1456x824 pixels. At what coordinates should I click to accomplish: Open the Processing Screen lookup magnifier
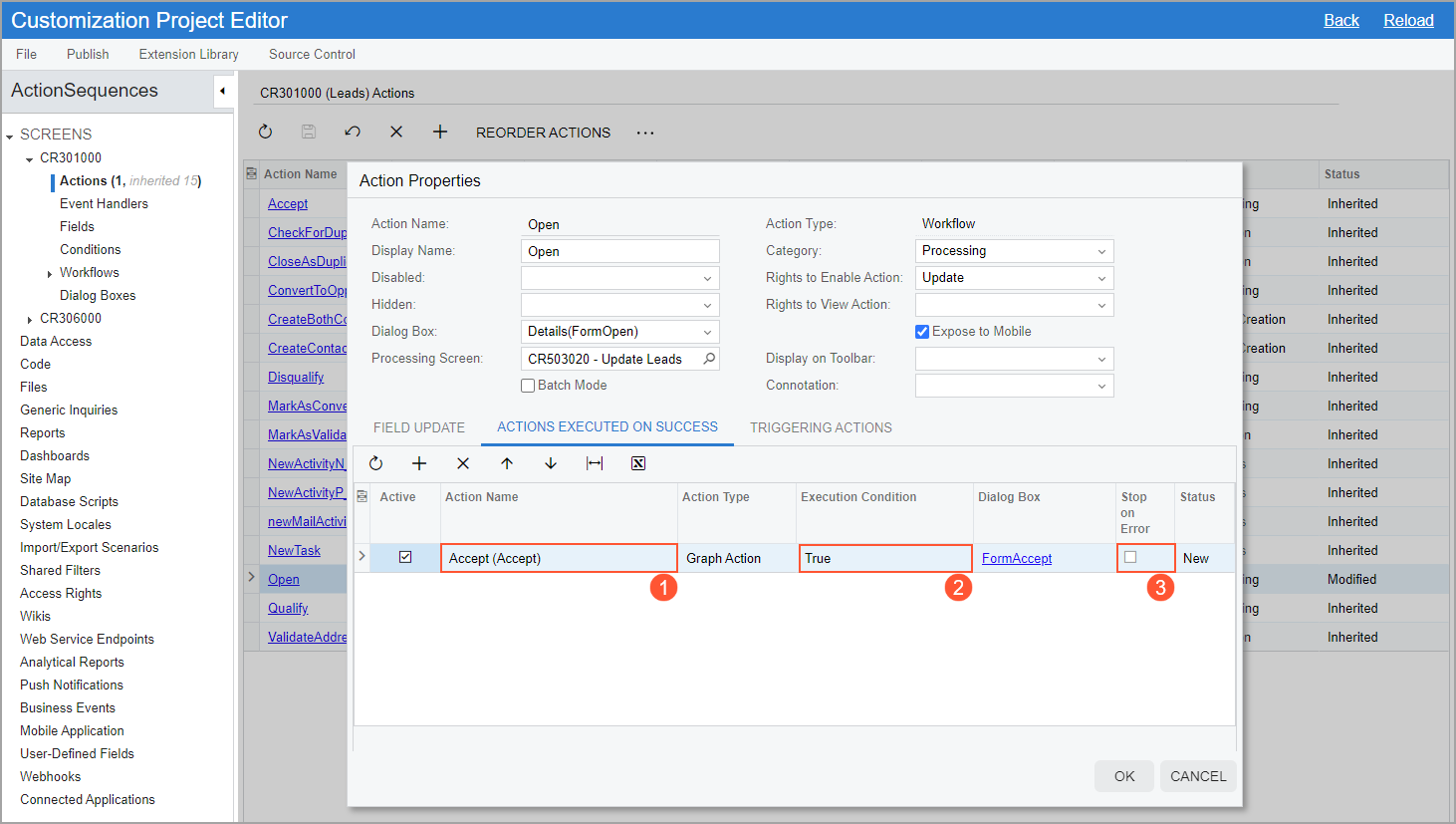tap(709, 359)
